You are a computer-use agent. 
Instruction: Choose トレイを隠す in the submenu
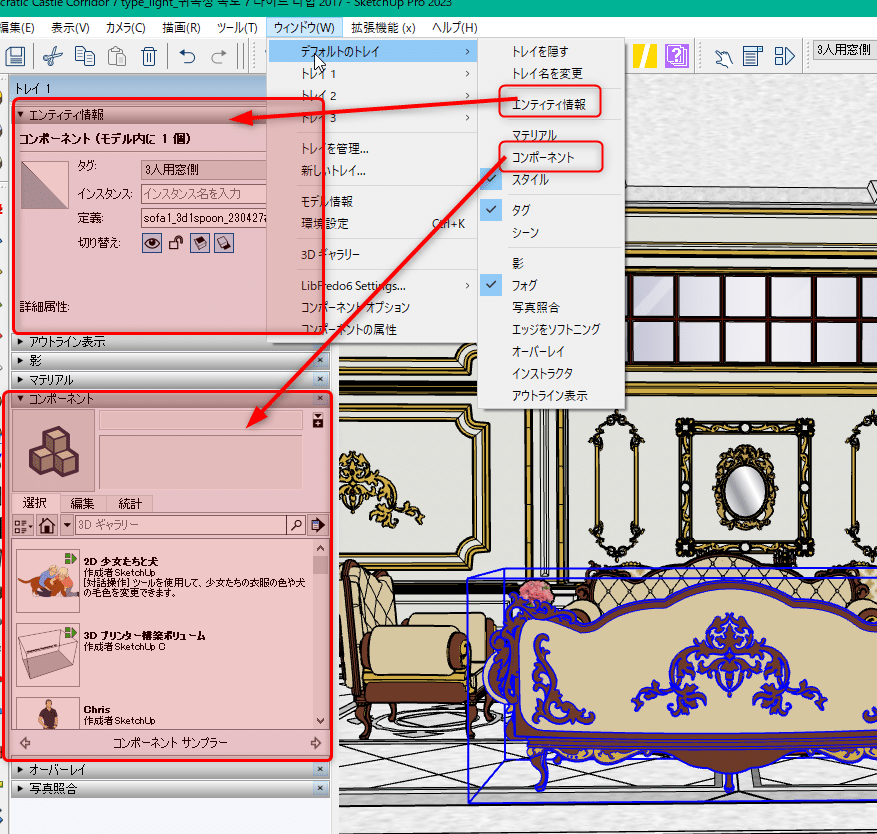coord(540,52)
